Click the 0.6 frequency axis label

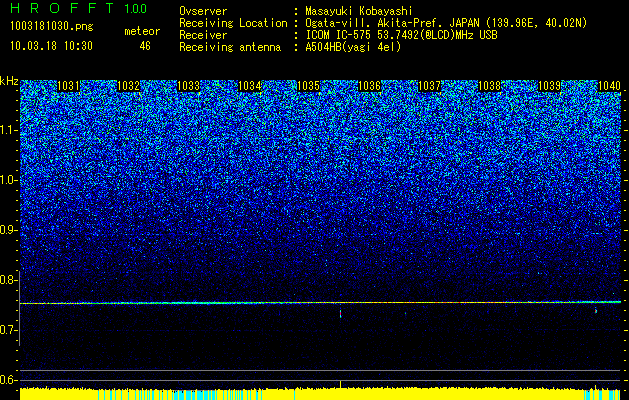[6, 380]
